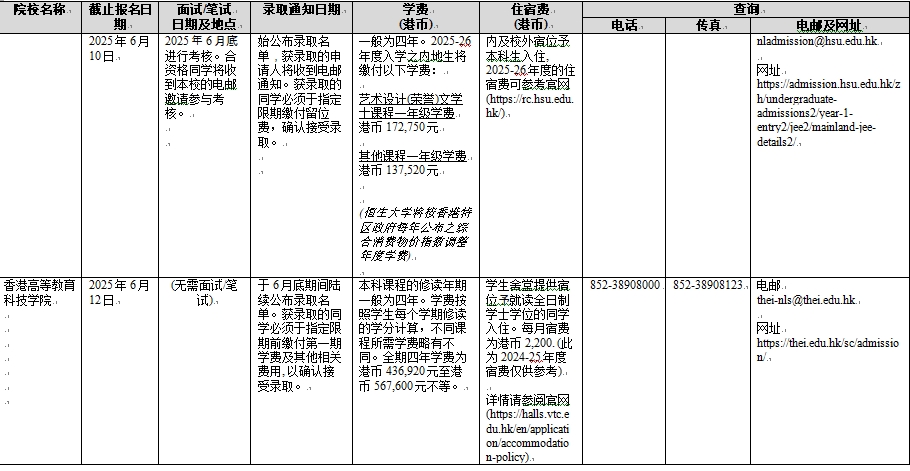
Task: Open the thei-nls@thei.edu.hk email link
Action: (x=806, y=300)
